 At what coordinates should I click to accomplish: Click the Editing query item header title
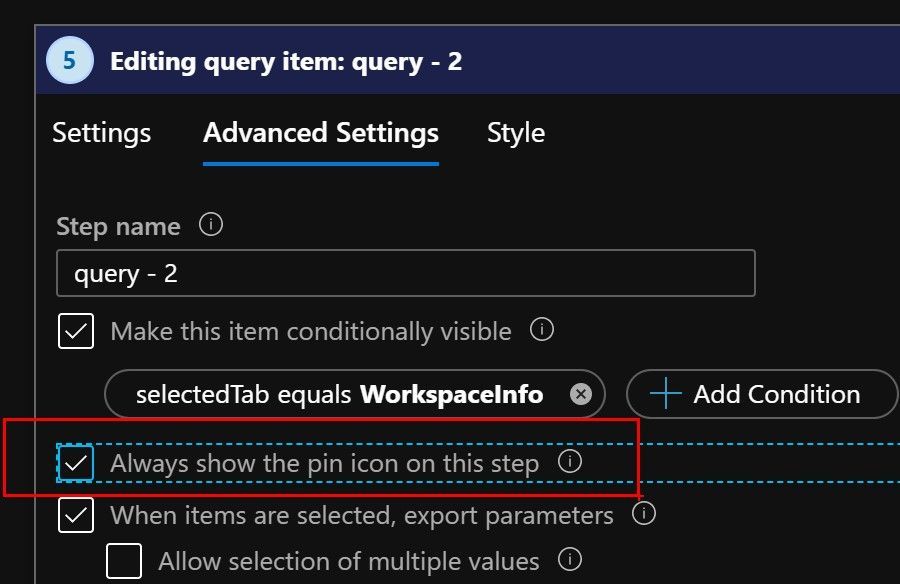tap(286, 61)
